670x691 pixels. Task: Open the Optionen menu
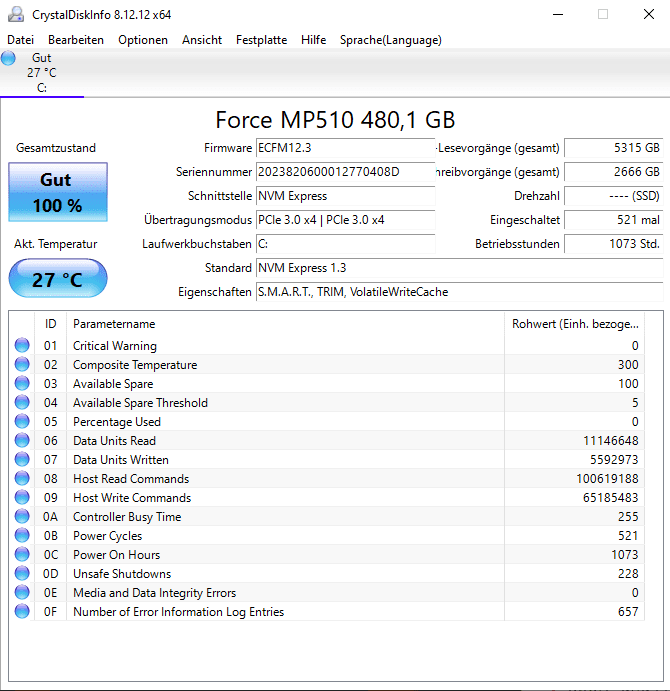click(143, 40)
